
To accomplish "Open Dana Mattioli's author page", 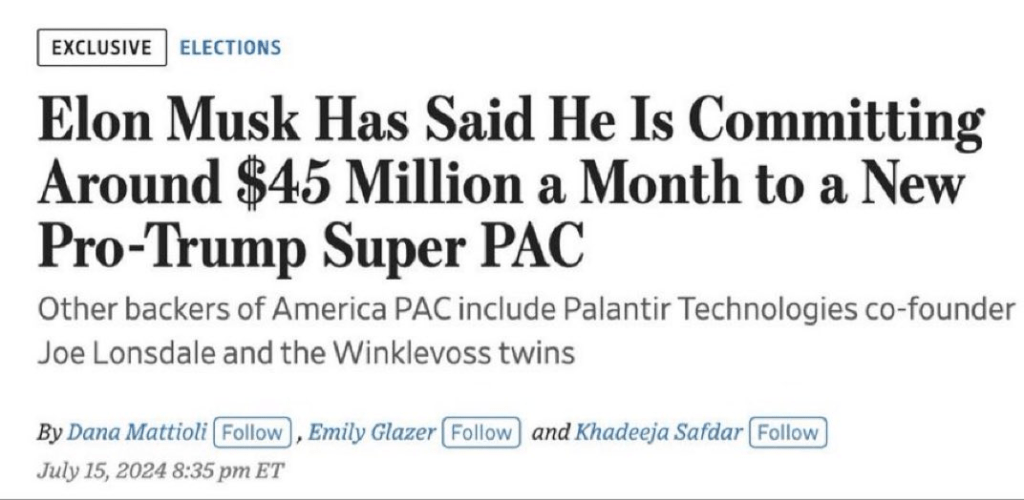I will click(138, 433).
